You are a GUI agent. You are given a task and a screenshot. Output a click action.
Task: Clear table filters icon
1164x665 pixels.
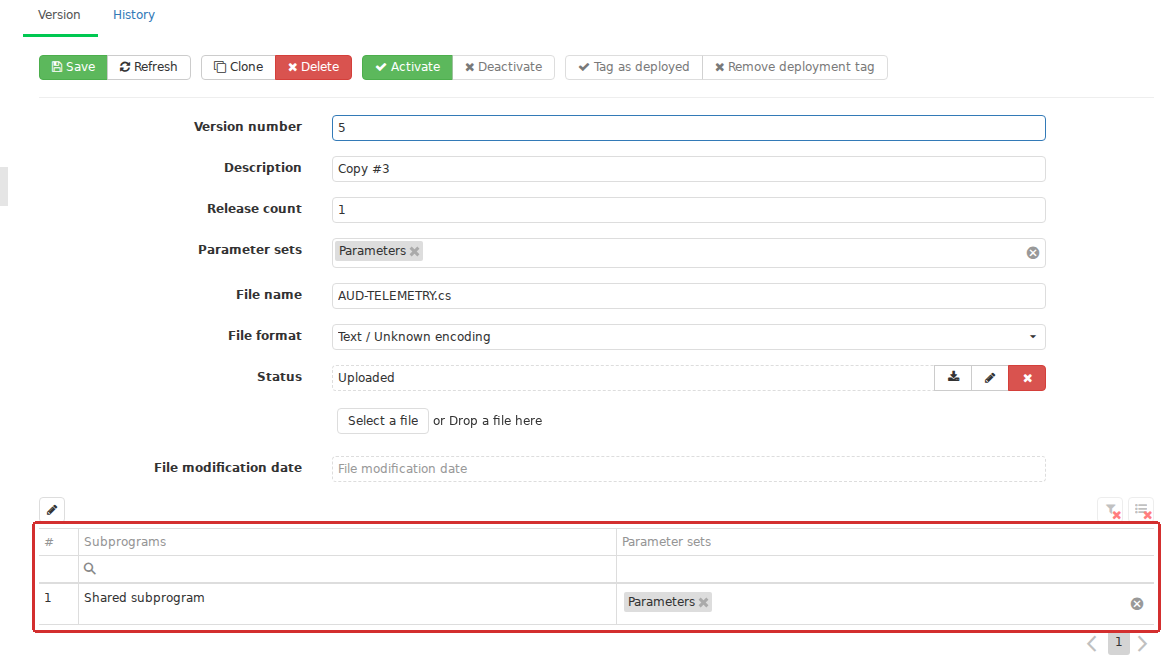pyautogui.click(x=1112, y=510)
